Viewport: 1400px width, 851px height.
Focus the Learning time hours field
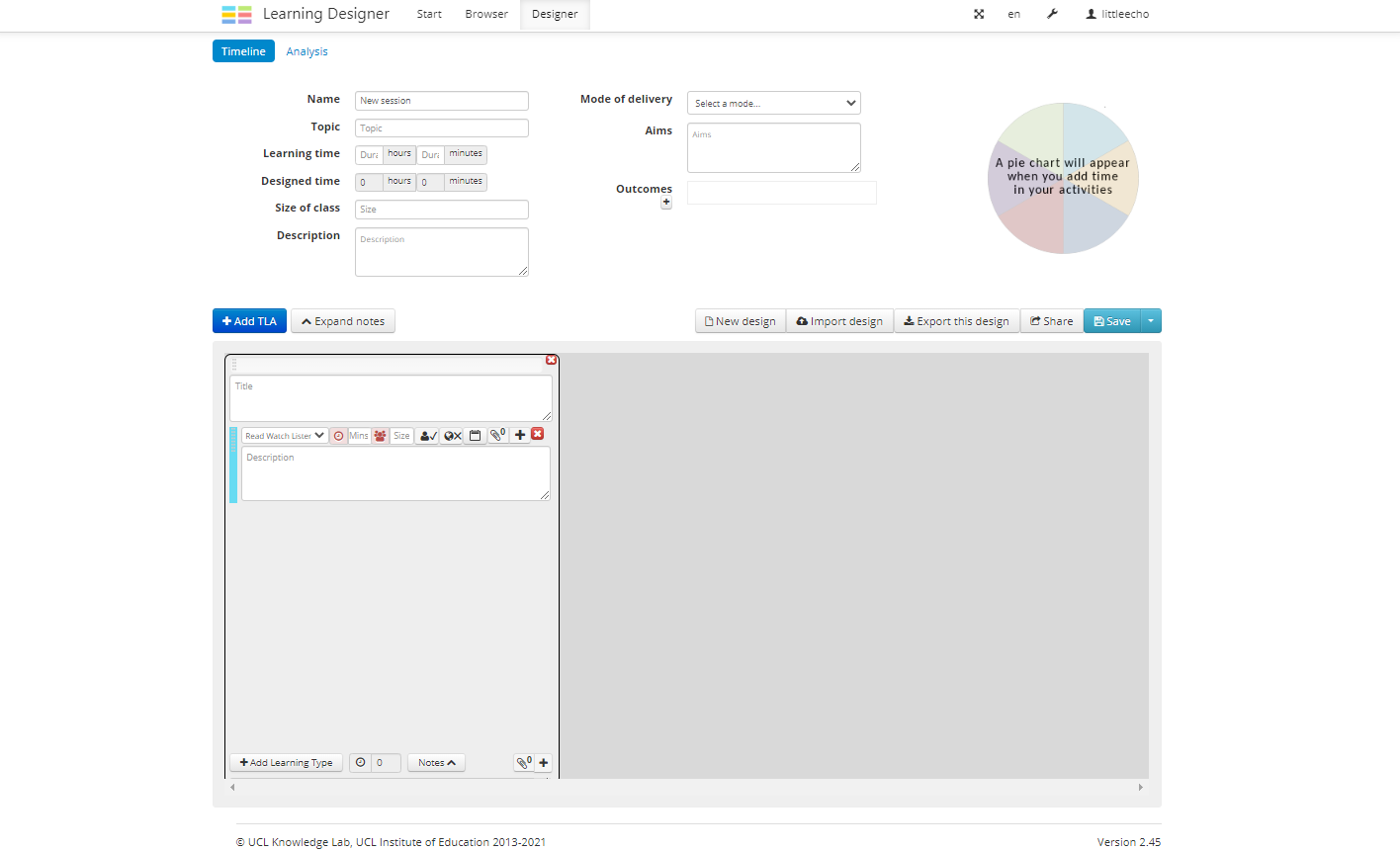click(369, 155)
